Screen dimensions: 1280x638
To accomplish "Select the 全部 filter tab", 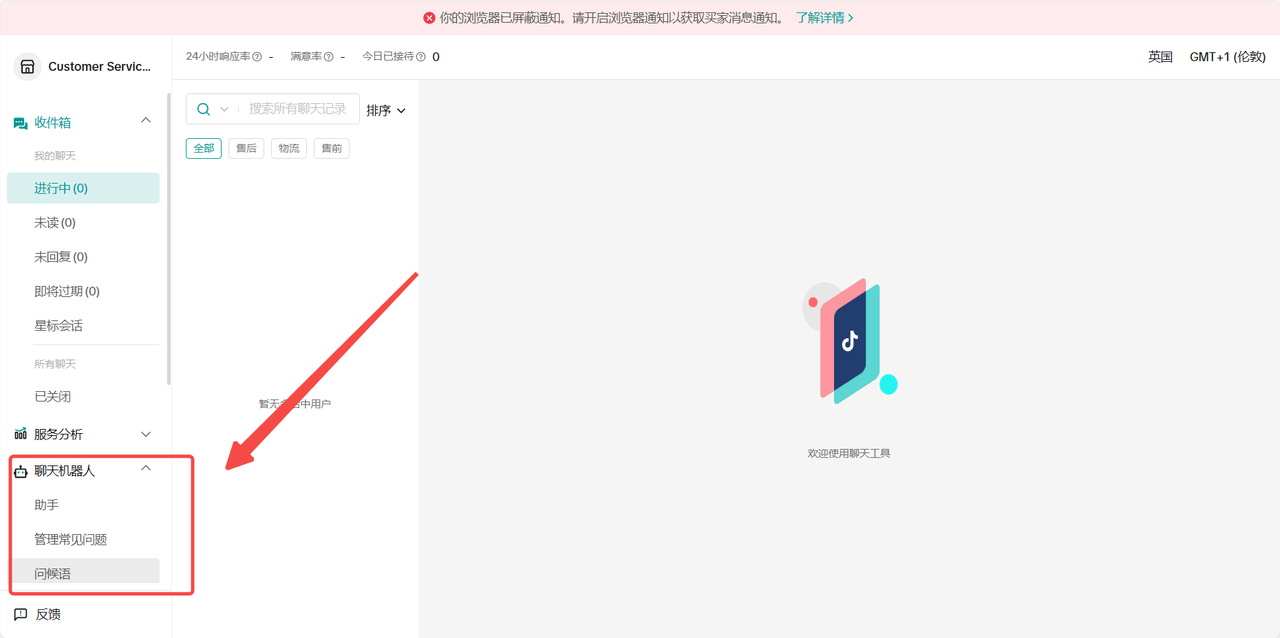I will [203, 147].
